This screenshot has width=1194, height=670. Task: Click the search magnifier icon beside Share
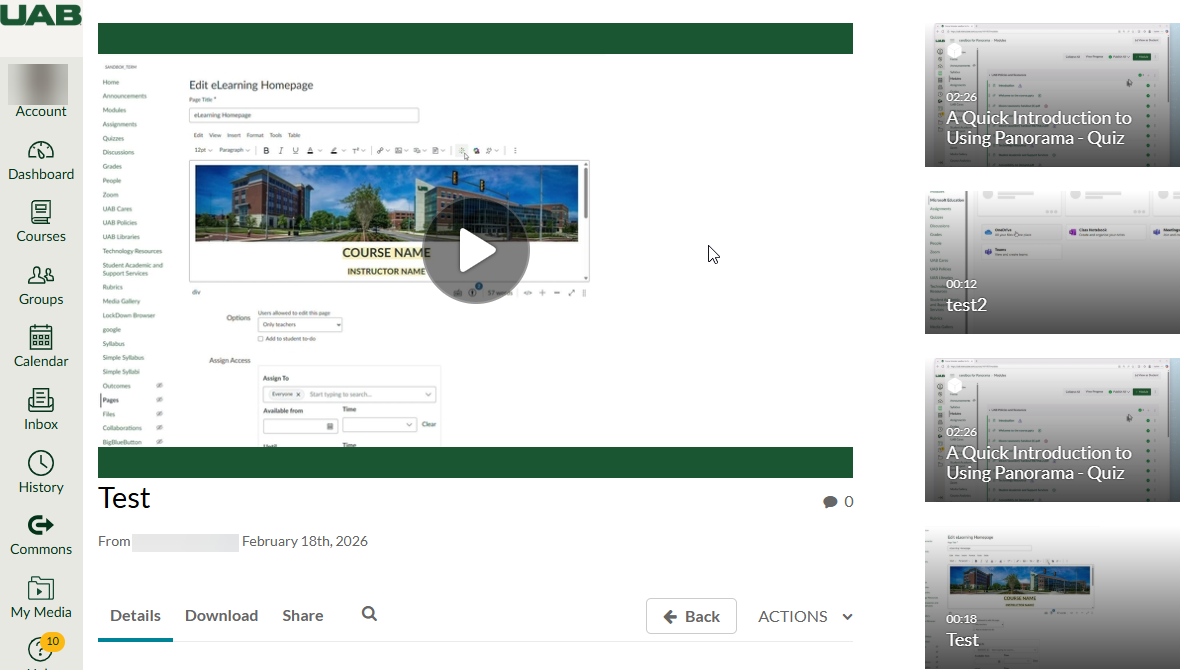click(369, 614)
